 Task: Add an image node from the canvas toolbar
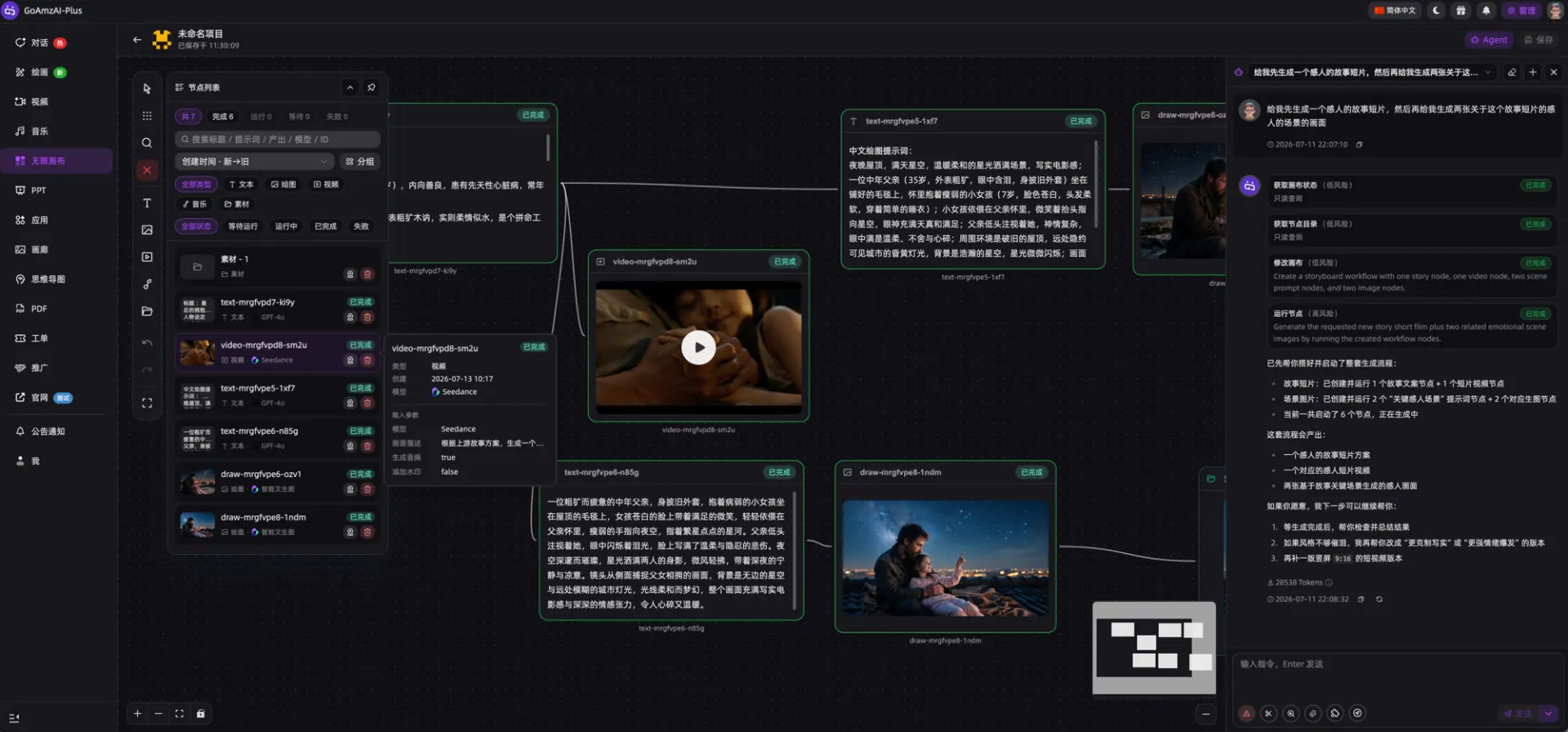147,230
